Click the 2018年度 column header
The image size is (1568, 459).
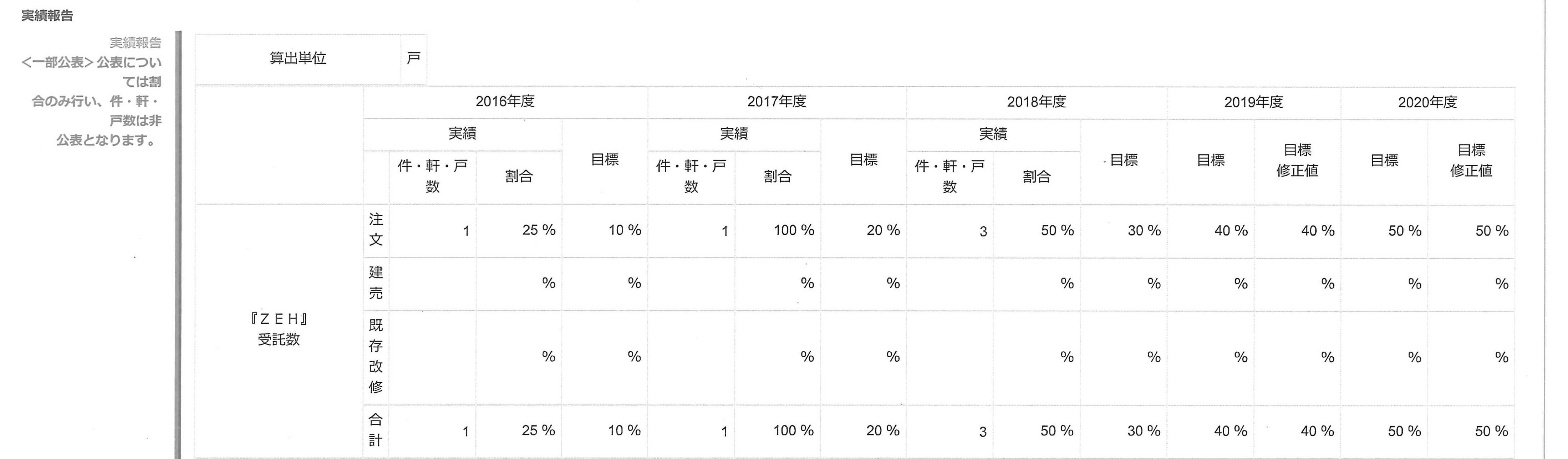point(1037,102)
